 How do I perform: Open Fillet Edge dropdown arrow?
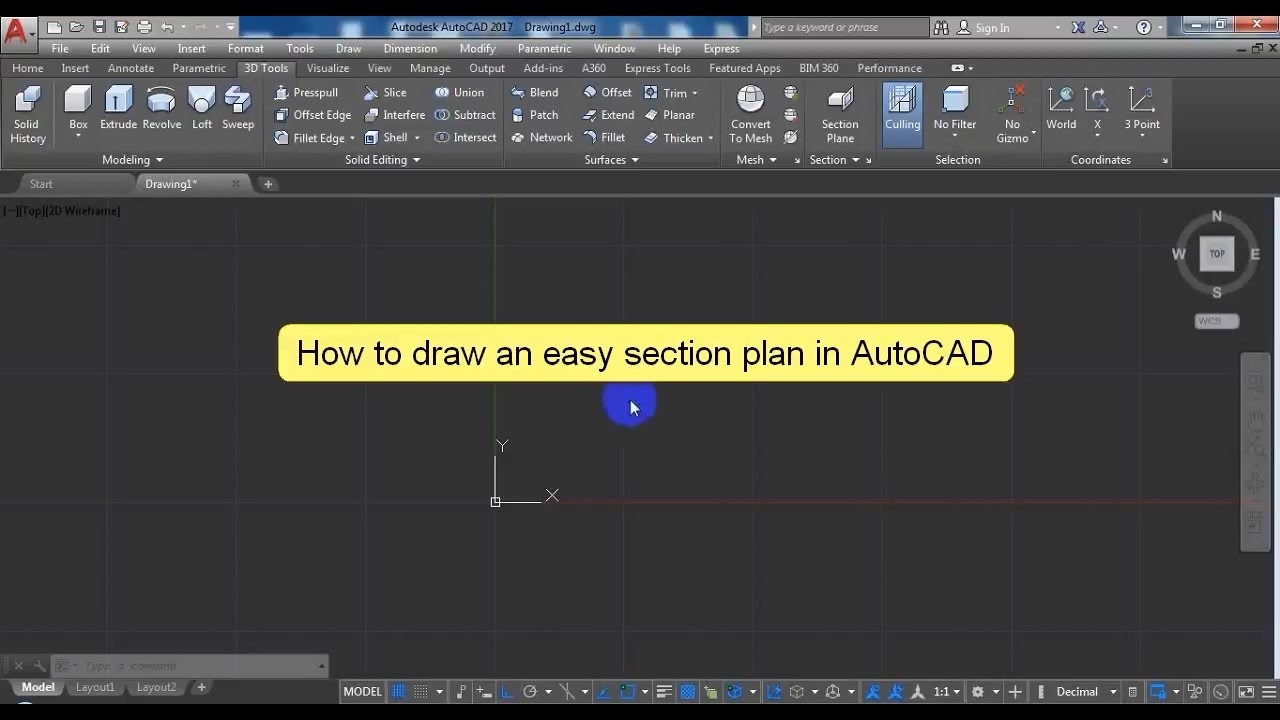(x=352, y=139)
